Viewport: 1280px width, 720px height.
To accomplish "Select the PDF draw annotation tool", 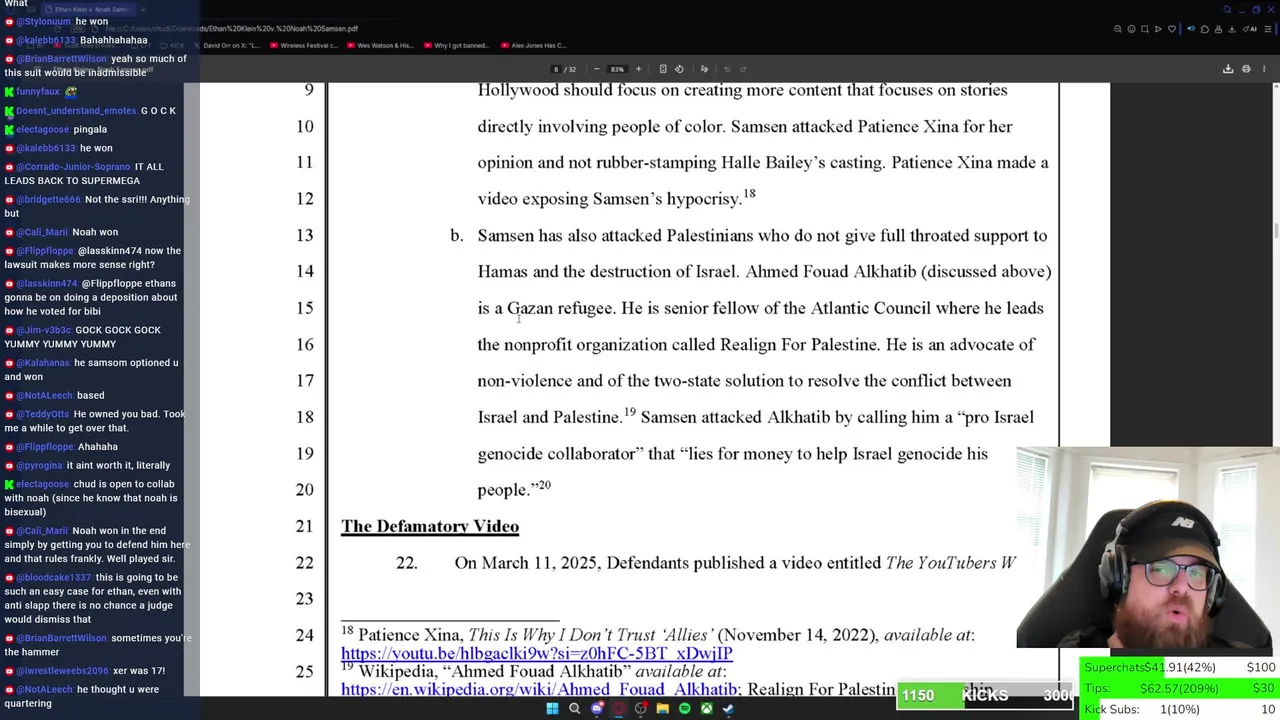I will coord(704,69).
